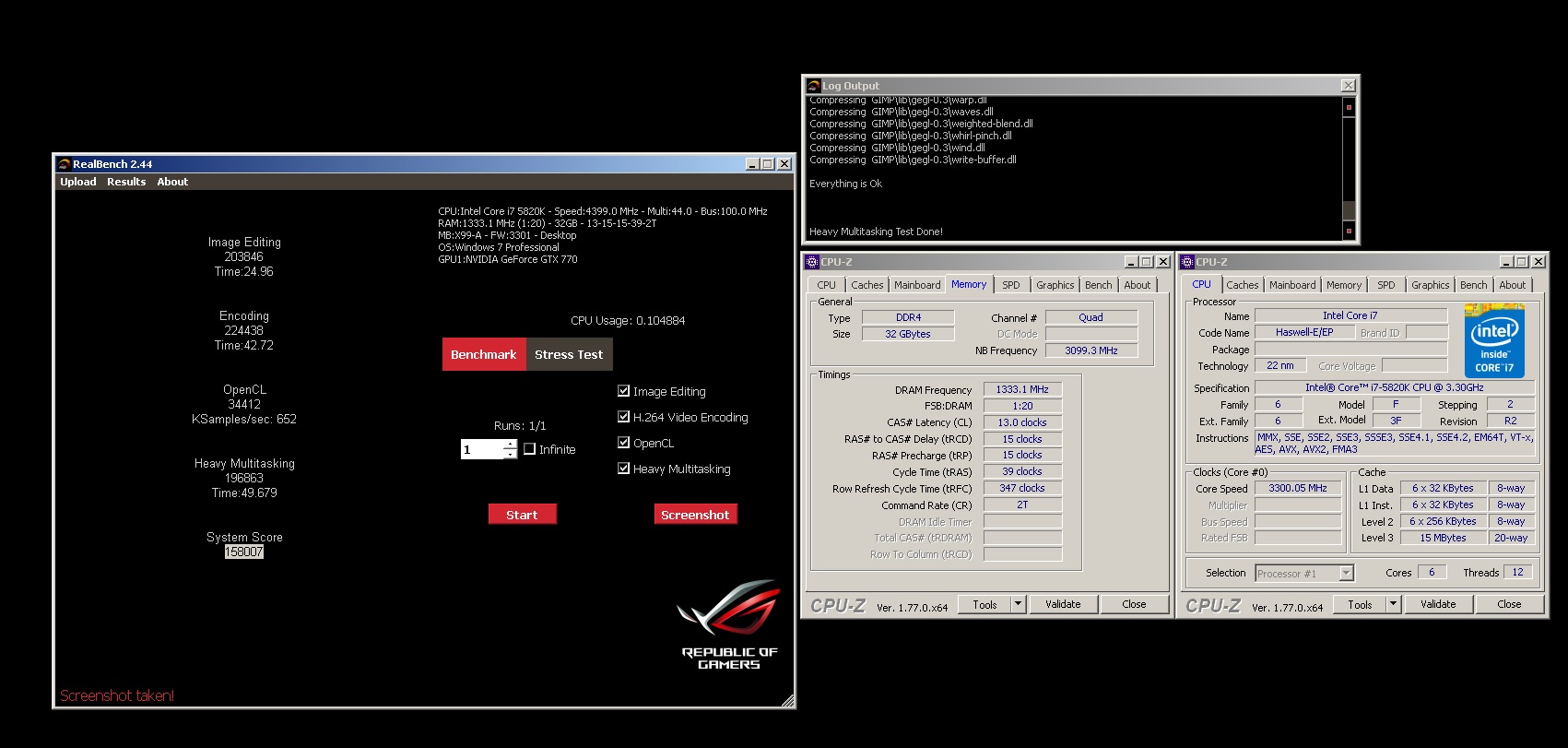Screen dimensions: 1568x748
Task: Open the Results menu in RealBench
Action: point(126,182)
